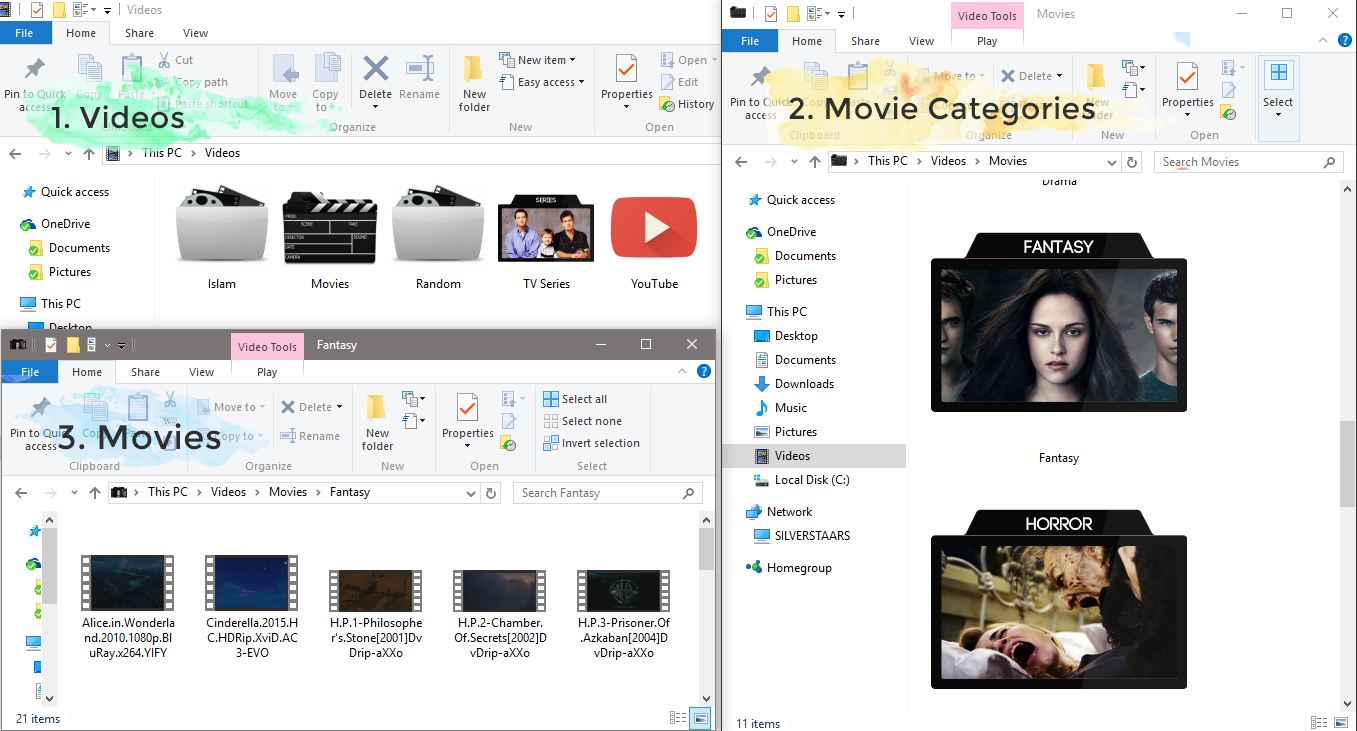The width and height of the screenshot is (1357, 731).
Task: Click the back arrow in the Movies window
Action: 741,162
